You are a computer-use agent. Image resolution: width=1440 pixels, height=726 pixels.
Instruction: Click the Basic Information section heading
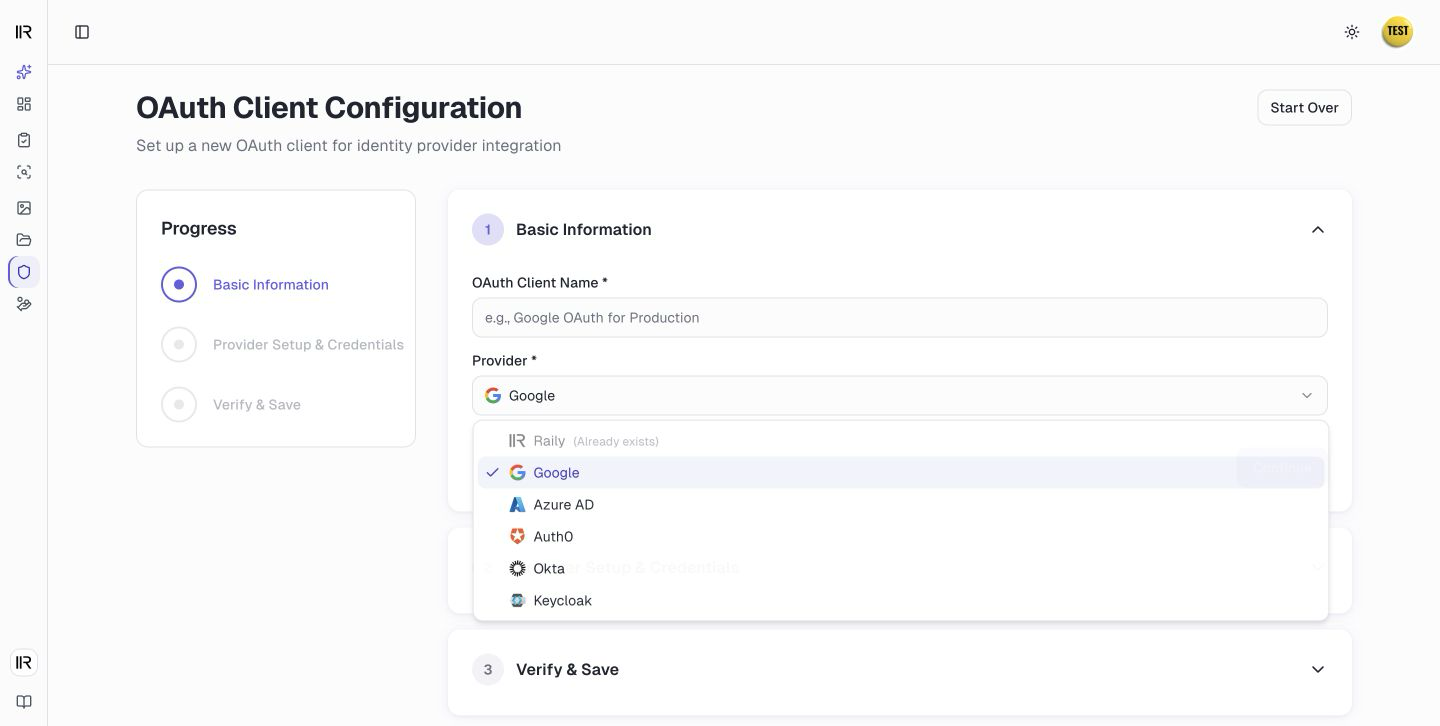tap(584, 230)
